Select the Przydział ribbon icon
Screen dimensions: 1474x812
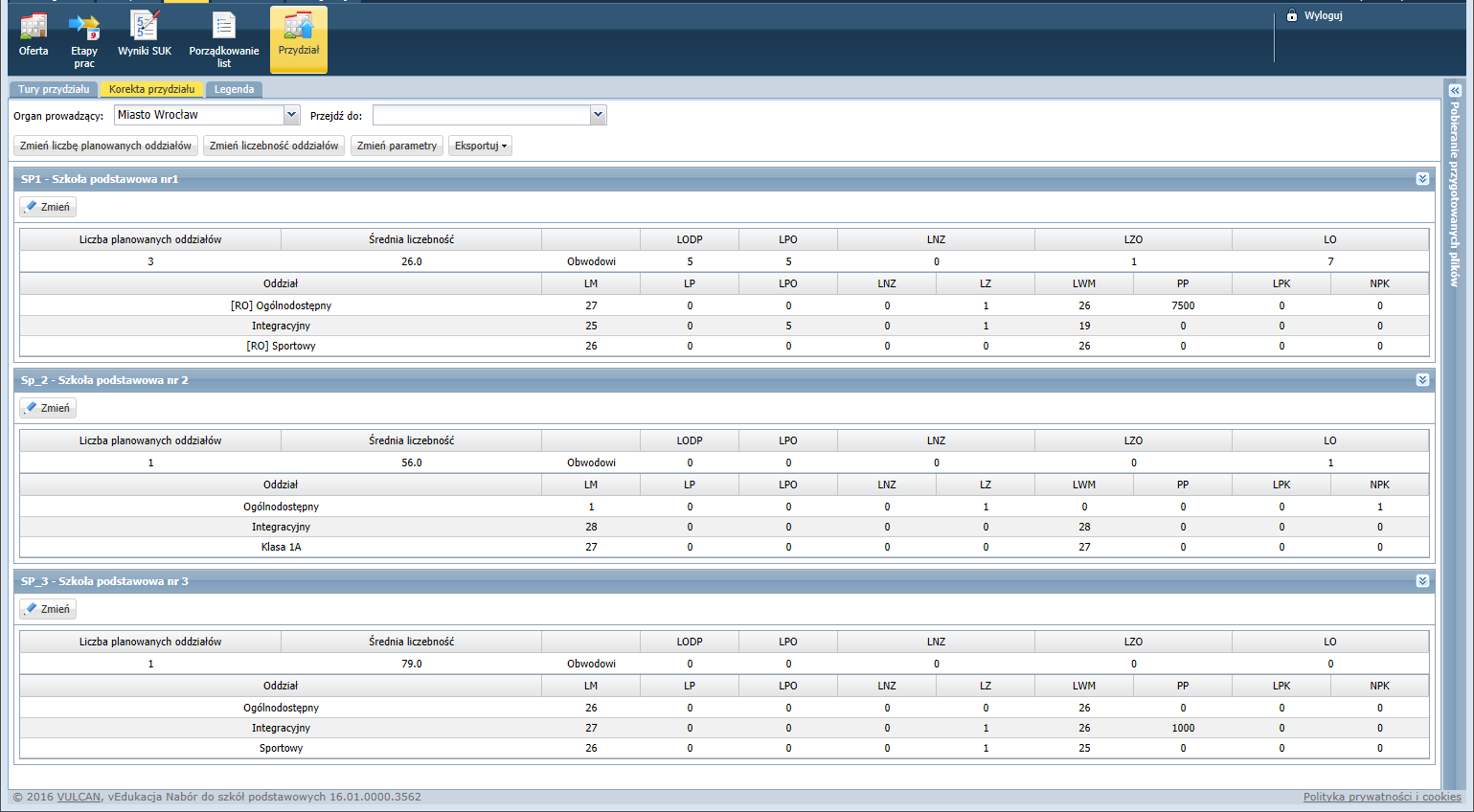point(299,39)
